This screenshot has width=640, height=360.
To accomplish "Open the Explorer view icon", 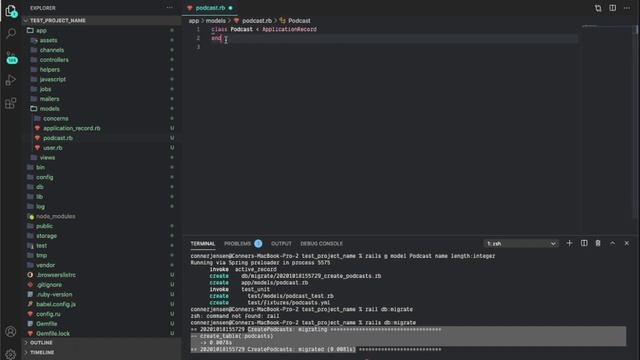I will (x=11, y=11).
